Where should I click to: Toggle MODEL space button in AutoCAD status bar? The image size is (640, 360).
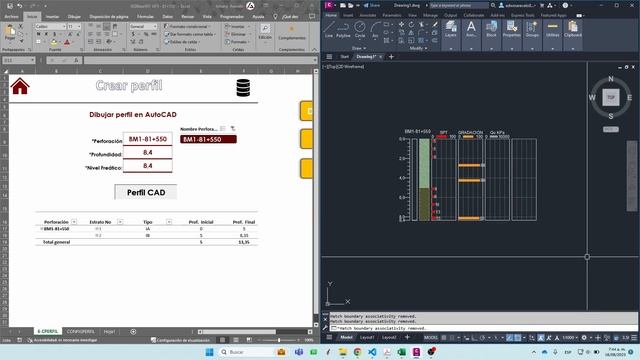[x=431, y=338]
